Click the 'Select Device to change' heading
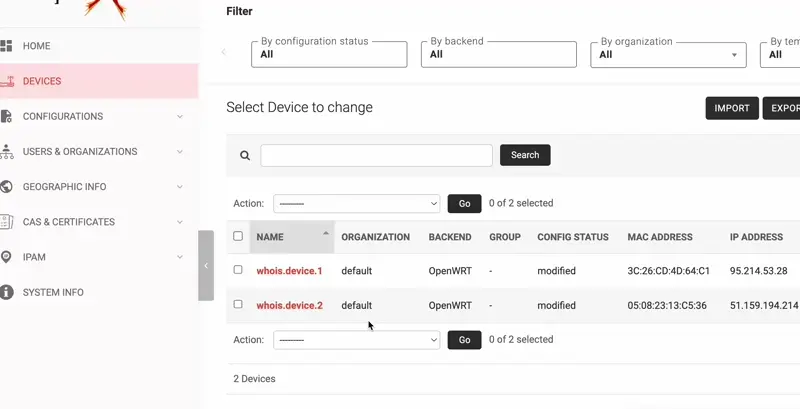The image size is (800, 409). [299, 108]
